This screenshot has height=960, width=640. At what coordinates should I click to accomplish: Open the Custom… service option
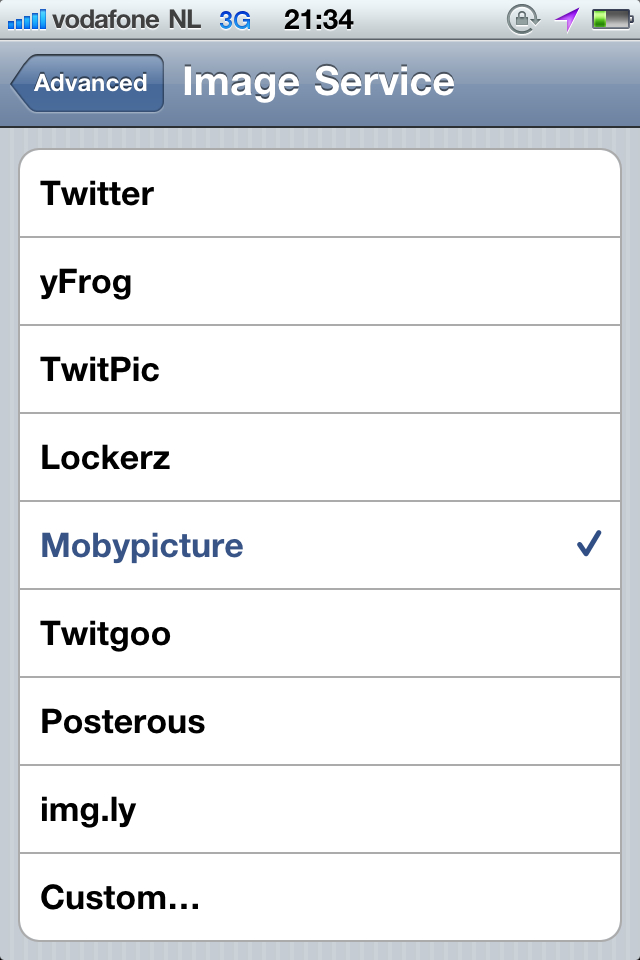click(x=320, y=897)
